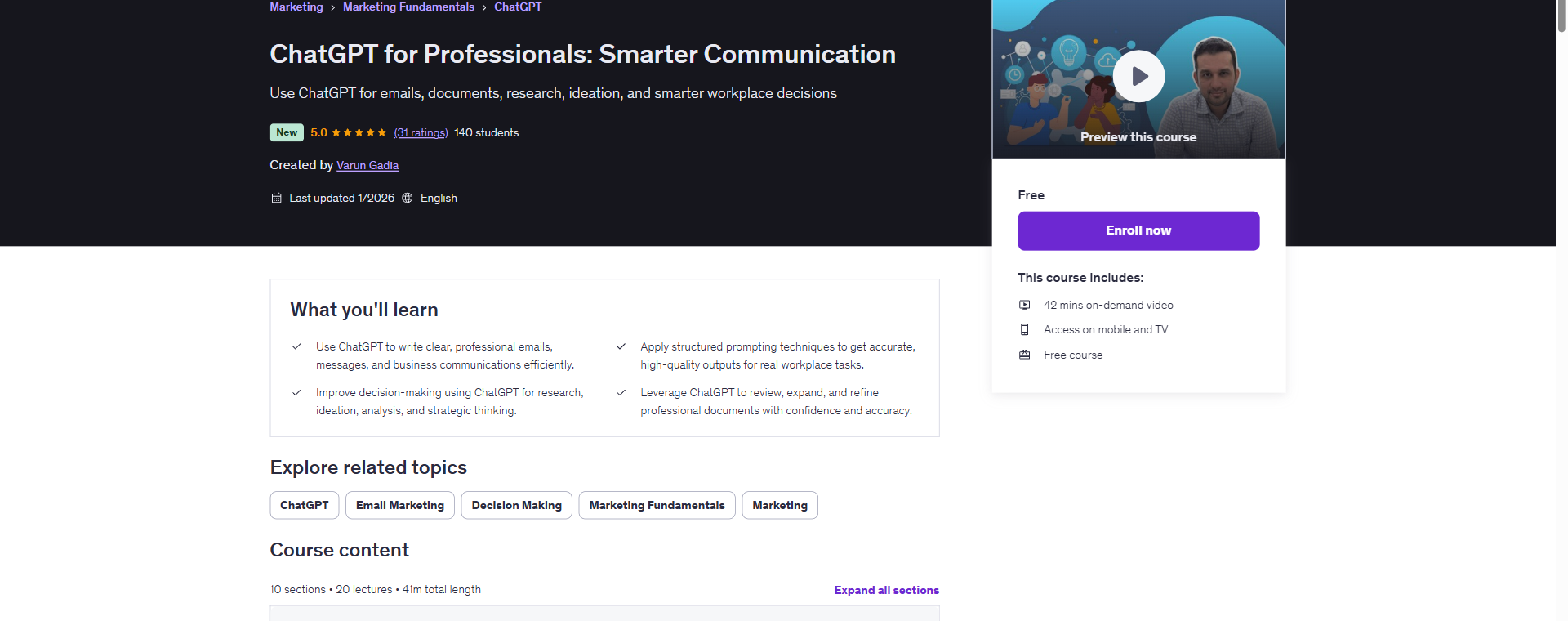Click the globe language icon
Viewport: 1568px width, 621px height.
pyautogui.click(x=408, y=198)
